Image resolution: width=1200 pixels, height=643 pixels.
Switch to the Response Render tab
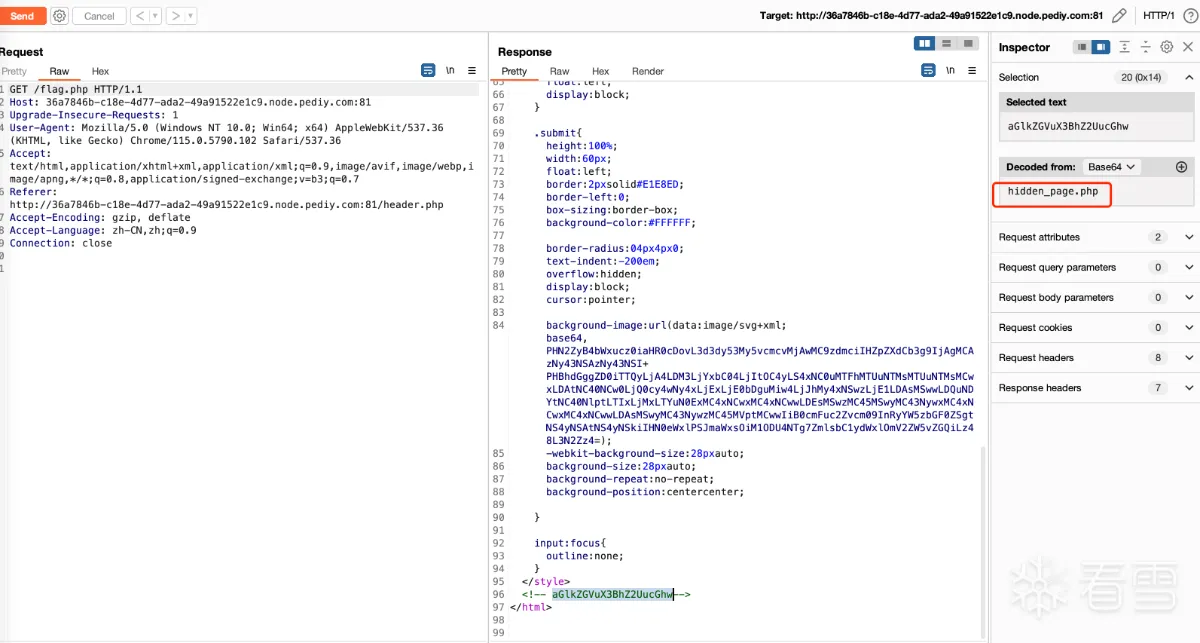(648, 71)
